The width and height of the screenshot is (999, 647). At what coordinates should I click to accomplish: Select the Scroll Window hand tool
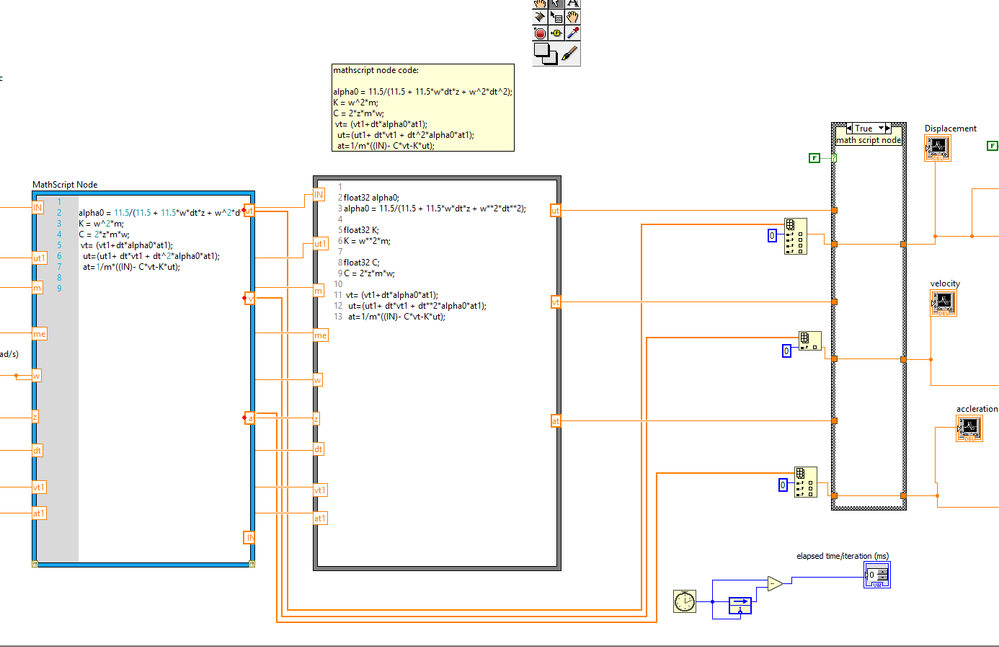point(572,17)
